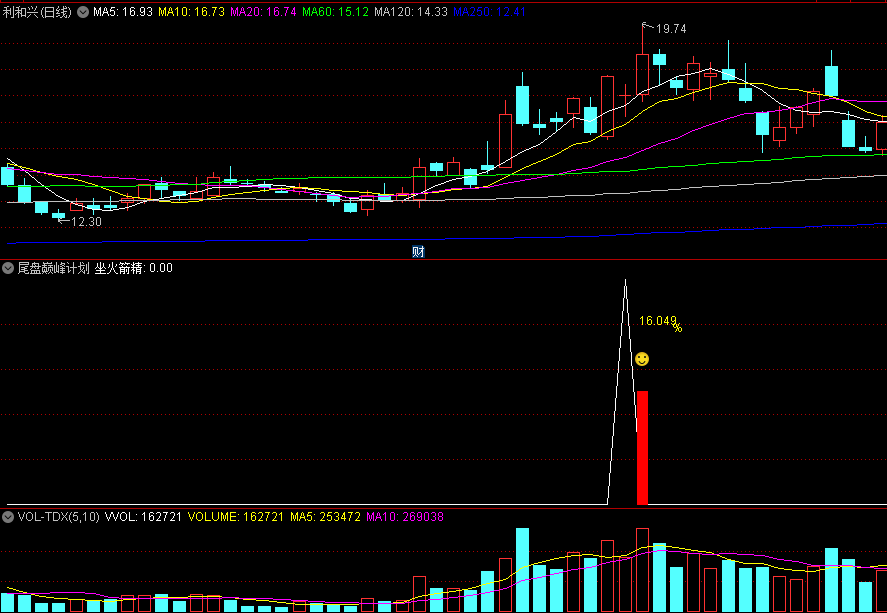Select the 利和兴(日线) chart title

37,12
